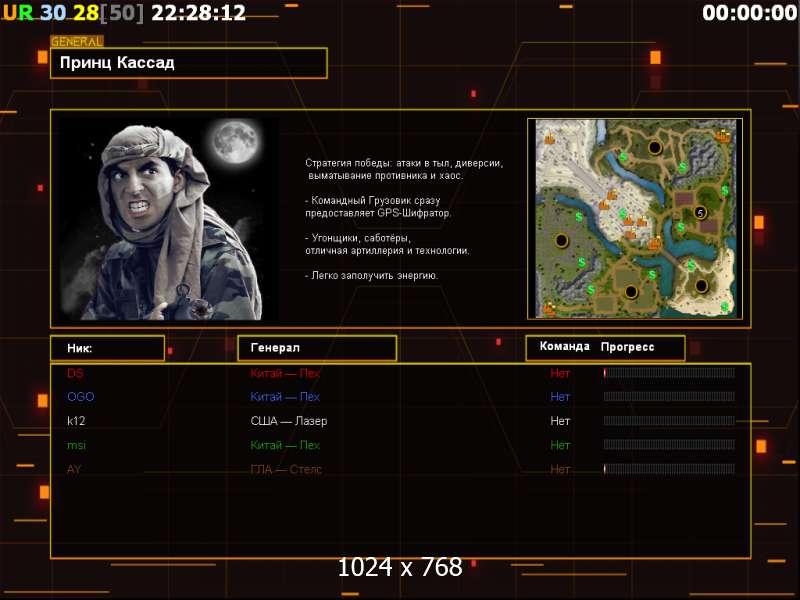Select the black circle marker at minimap's bottom center

pos(631,292)
